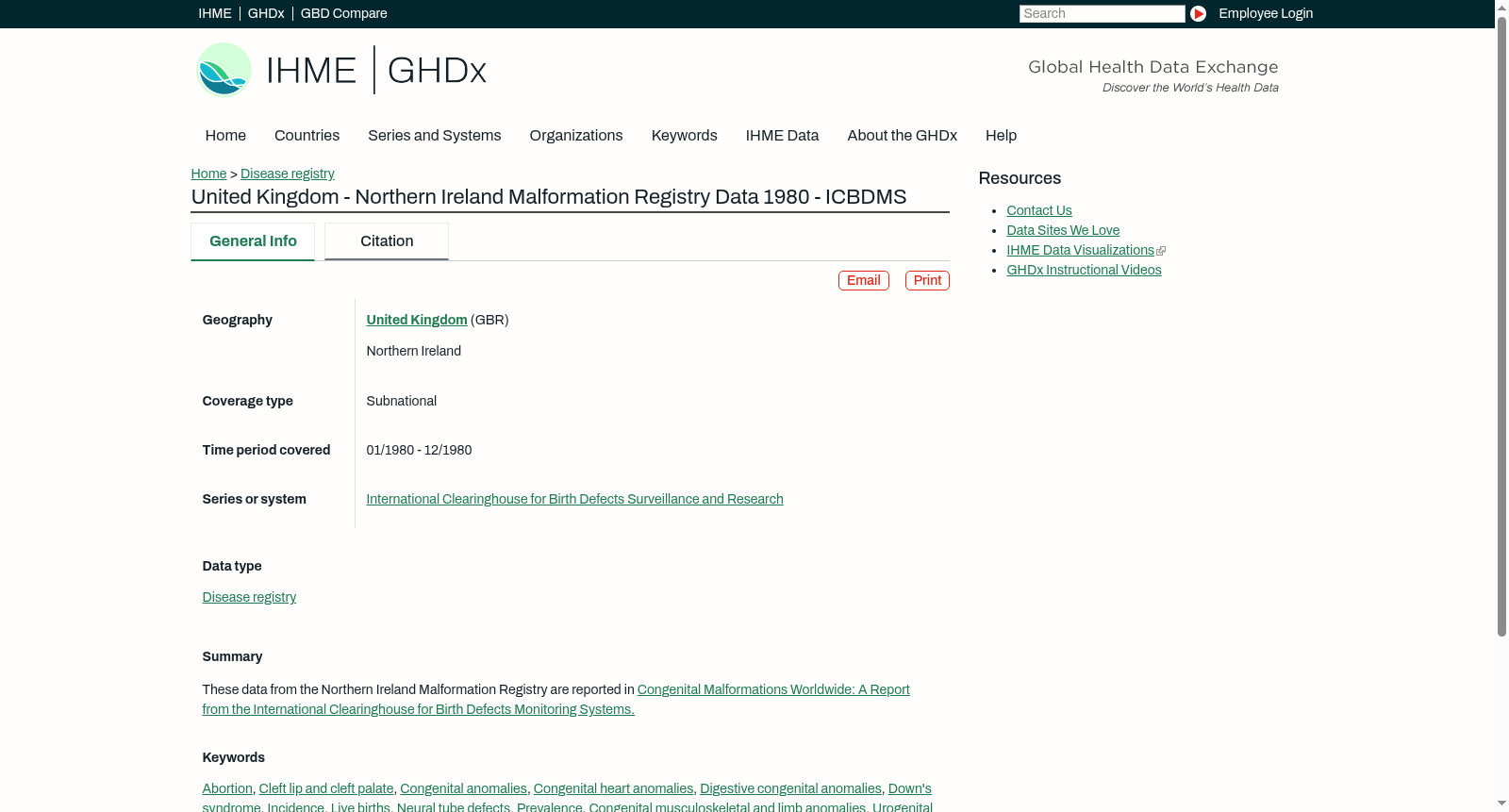Open the Home menu item

pos(225,136)
